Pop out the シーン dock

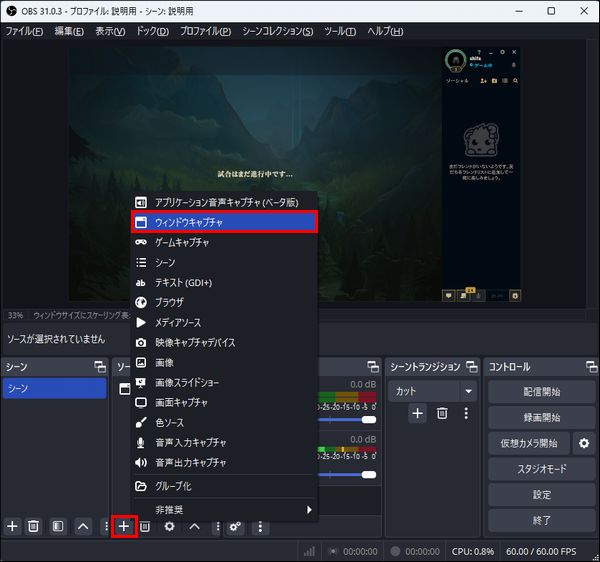(x=100, y=367)
